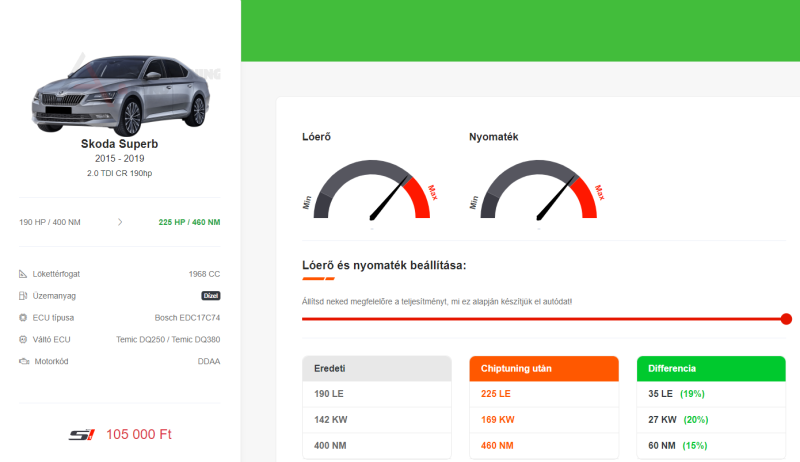Click the Bosch EDC17C74 ECU value

187,318
